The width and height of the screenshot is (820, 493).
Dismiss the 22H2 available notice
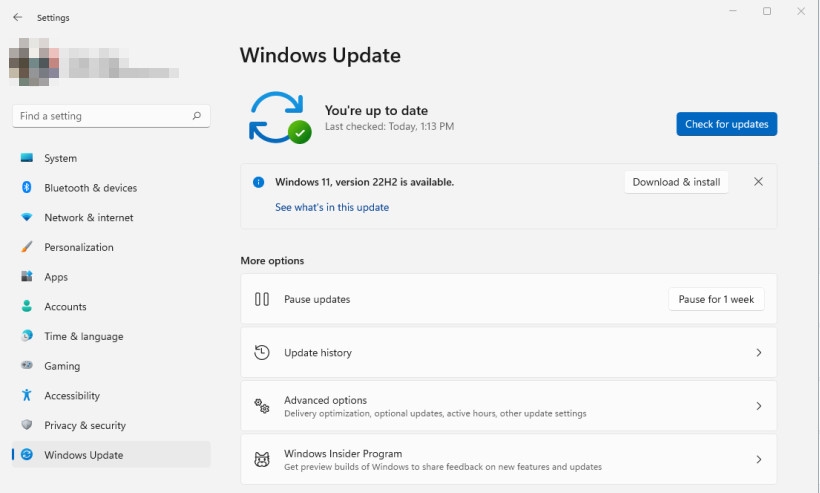pyautogui.click(x=758, y=181)
